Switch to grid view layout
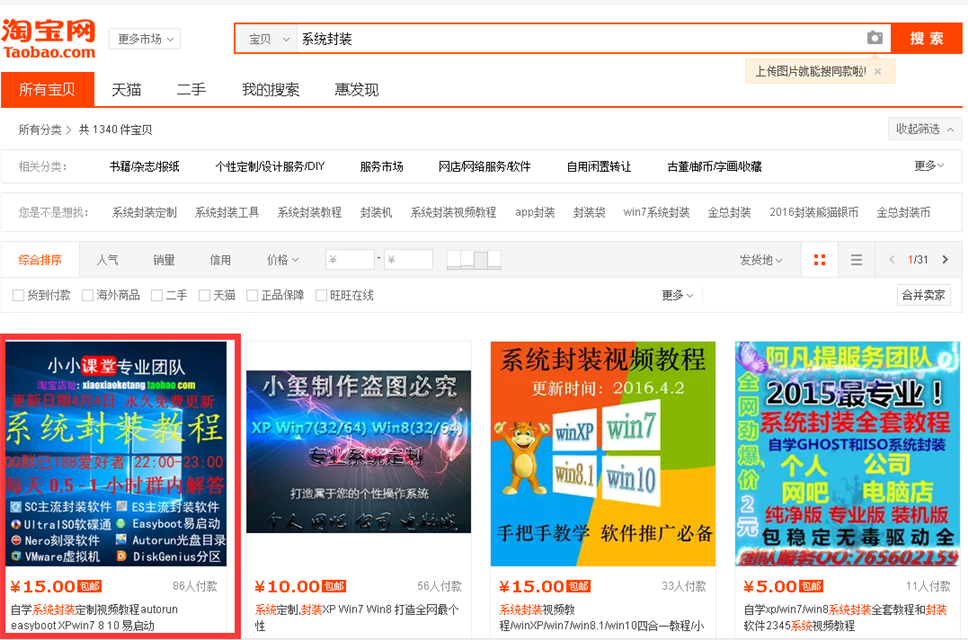The height and width of the screenshot is (640, 968). [819, 260]
